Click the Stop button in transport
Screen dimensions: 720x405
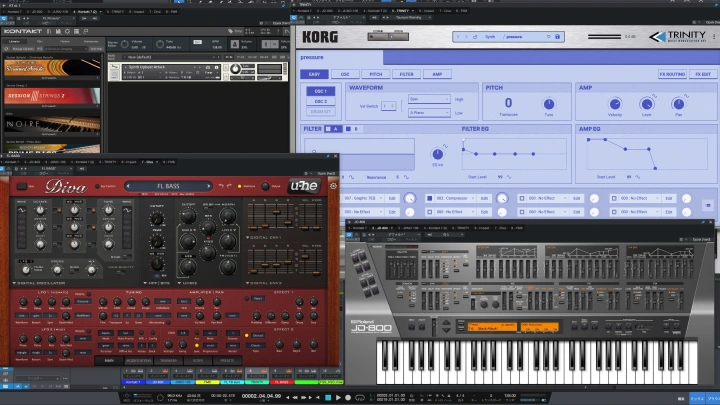click(x=328, y=398)
